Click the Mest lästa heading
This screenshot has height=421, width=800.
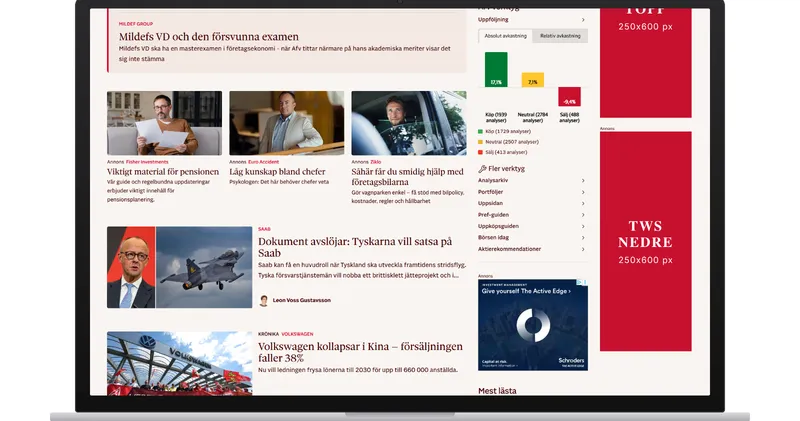coord(497,391)
